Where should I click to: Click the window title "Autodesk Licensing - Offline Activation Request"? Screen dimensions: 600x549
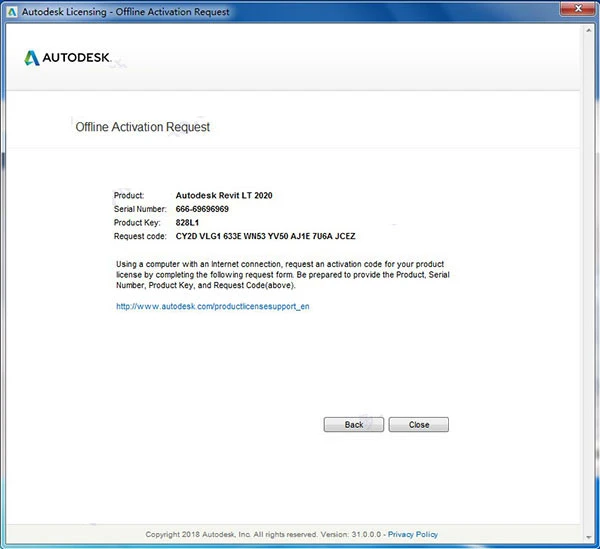click(x=126, y=12)
